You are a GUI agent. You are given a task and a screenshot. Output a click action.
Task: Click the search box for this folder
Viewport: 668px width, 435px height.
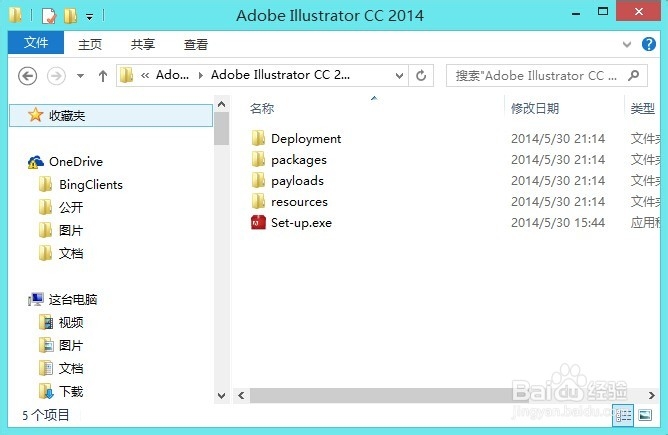click(x=545, y=75)
